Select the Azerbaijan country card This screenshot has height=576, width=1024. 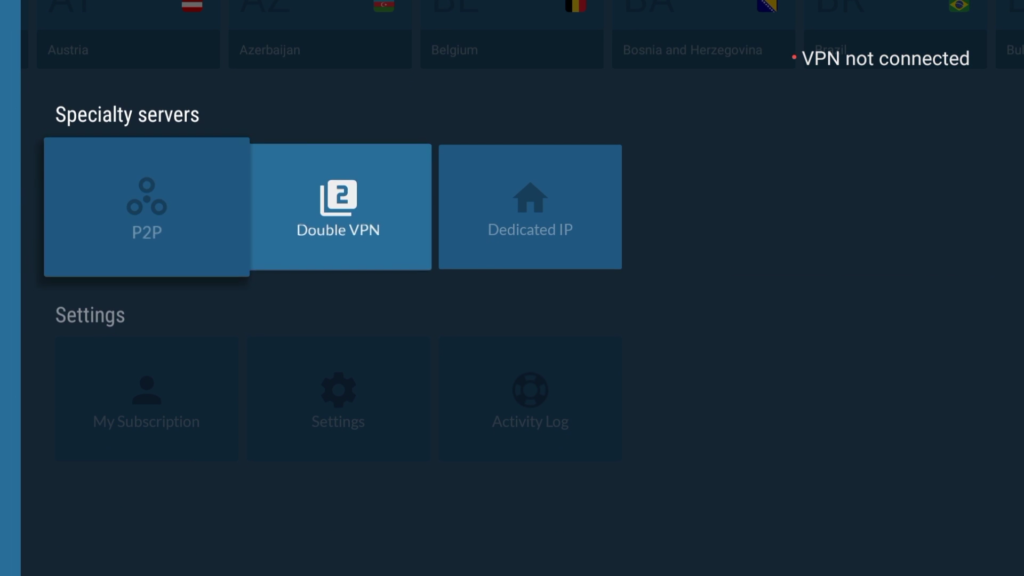[x=320, y=34]
